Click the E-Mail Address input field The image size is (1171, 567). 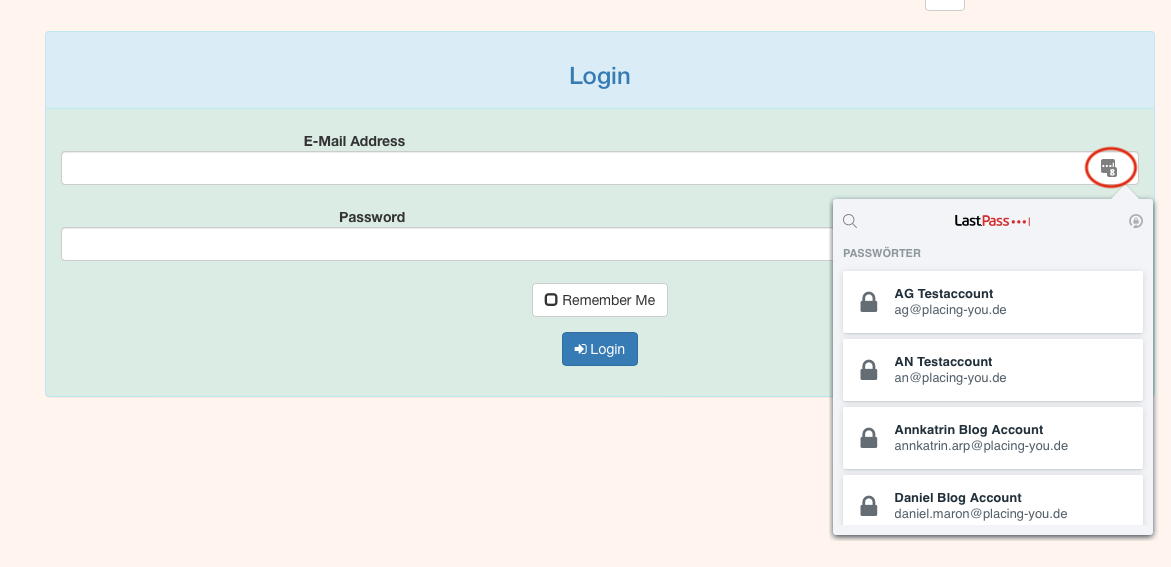pyautogui.click(x=570, y=168)
